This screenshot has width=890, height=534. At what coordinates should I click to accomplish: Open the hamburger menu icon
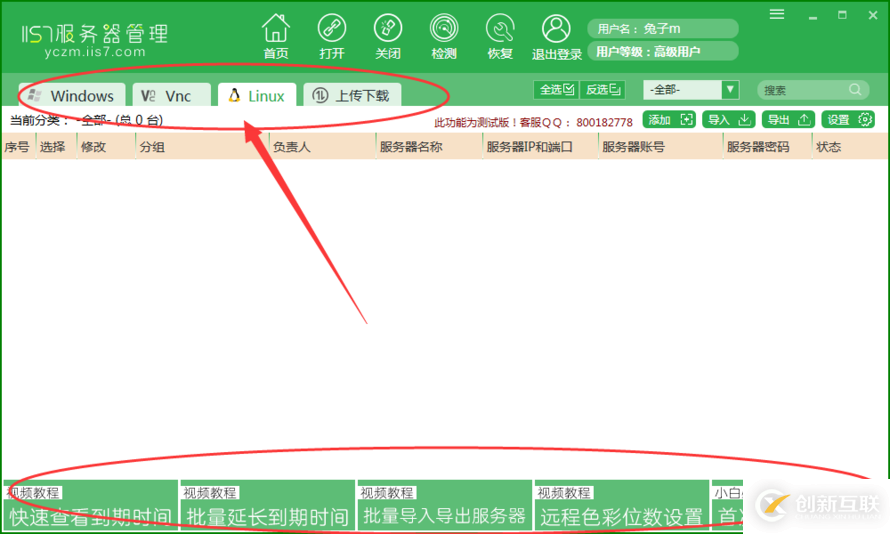pos(777,14)
